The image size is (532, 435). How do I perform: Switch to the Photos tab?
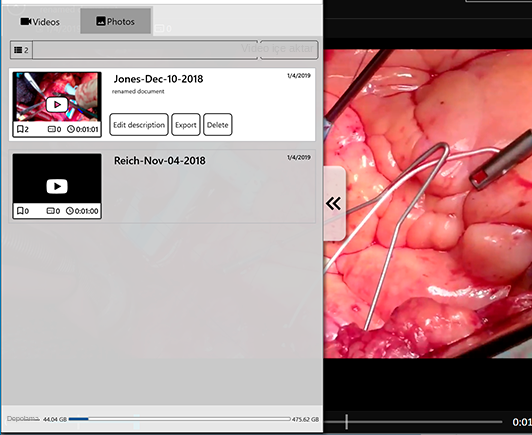pos(115,21)
